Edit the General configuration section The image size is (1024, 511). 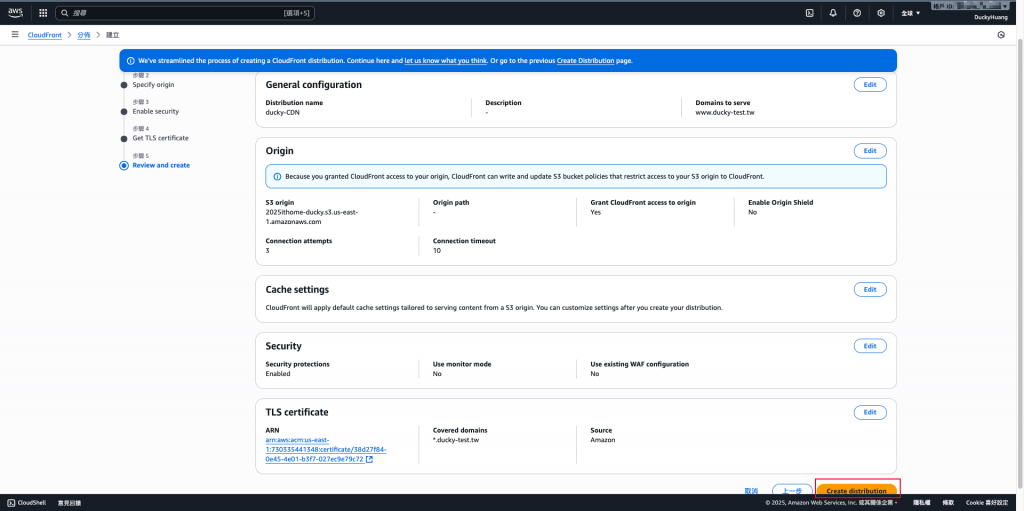tap(870, 85)
